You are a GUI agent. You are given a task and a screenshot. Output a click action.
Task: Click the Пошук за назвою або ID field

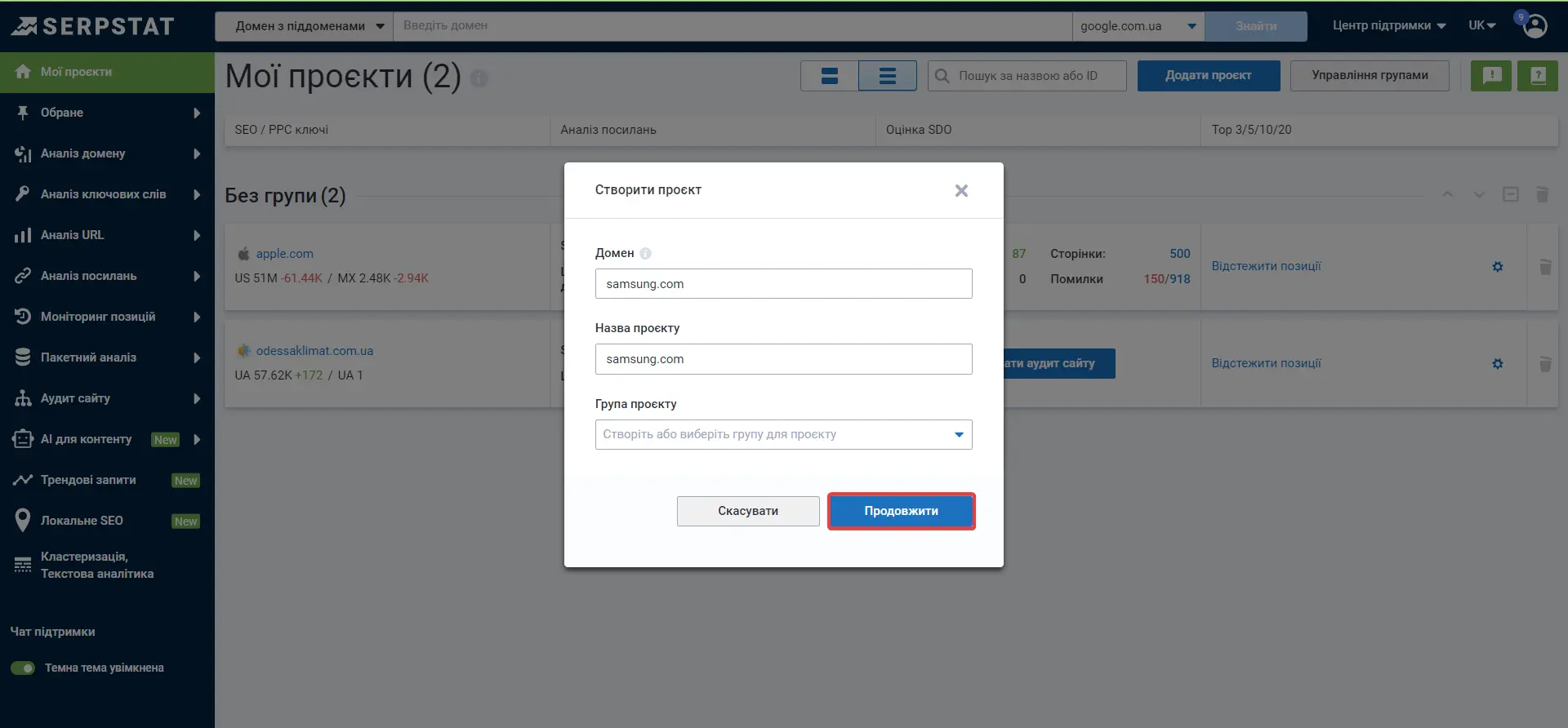(1027, 76)
